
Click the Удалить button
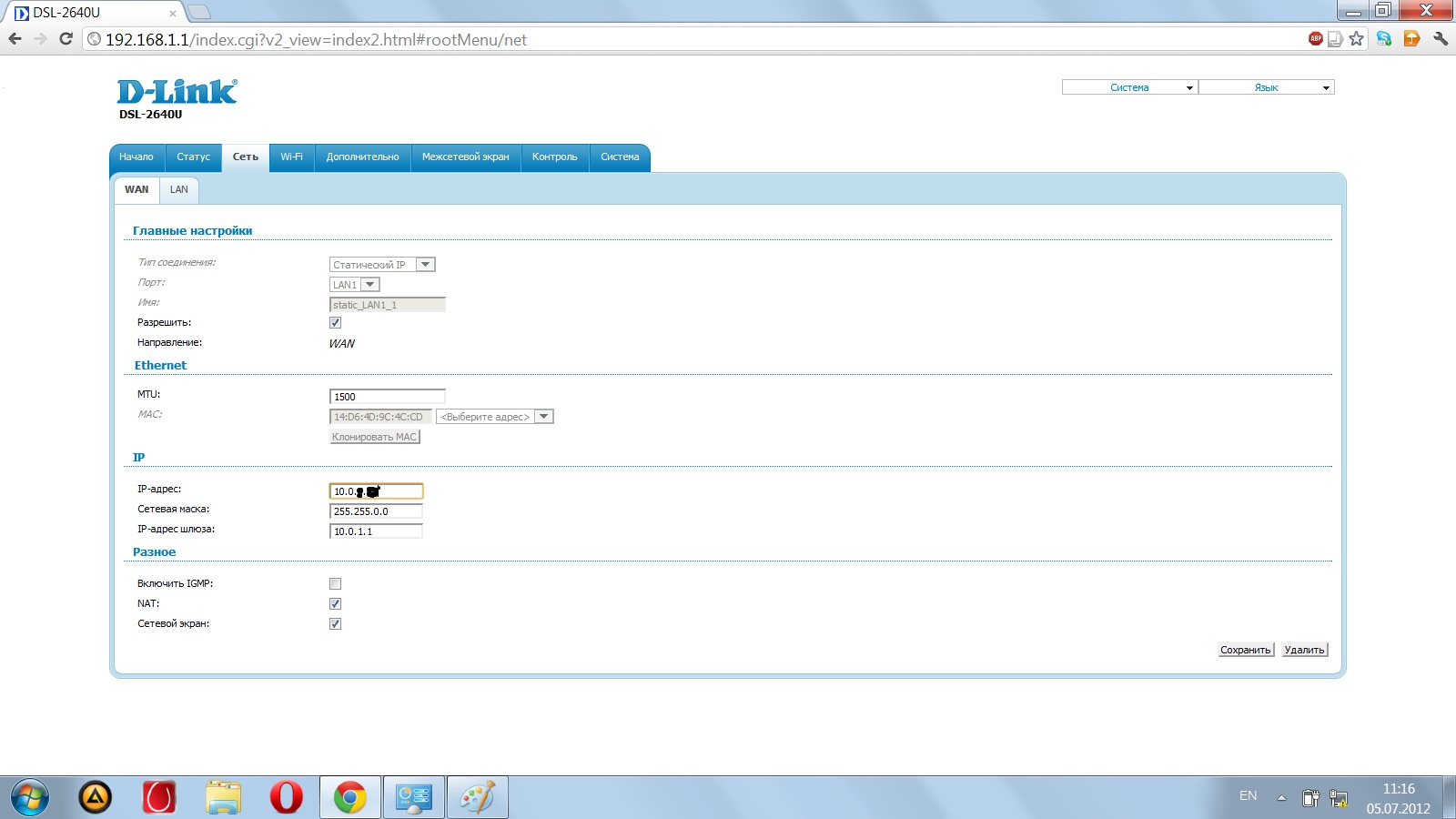pos(1304,650)
